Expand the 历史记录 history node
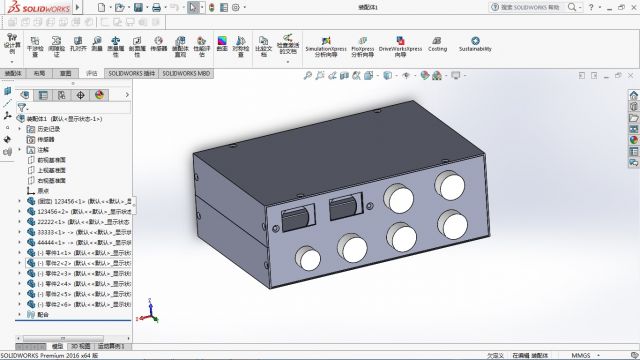The image size is (640, 360). 19,129
